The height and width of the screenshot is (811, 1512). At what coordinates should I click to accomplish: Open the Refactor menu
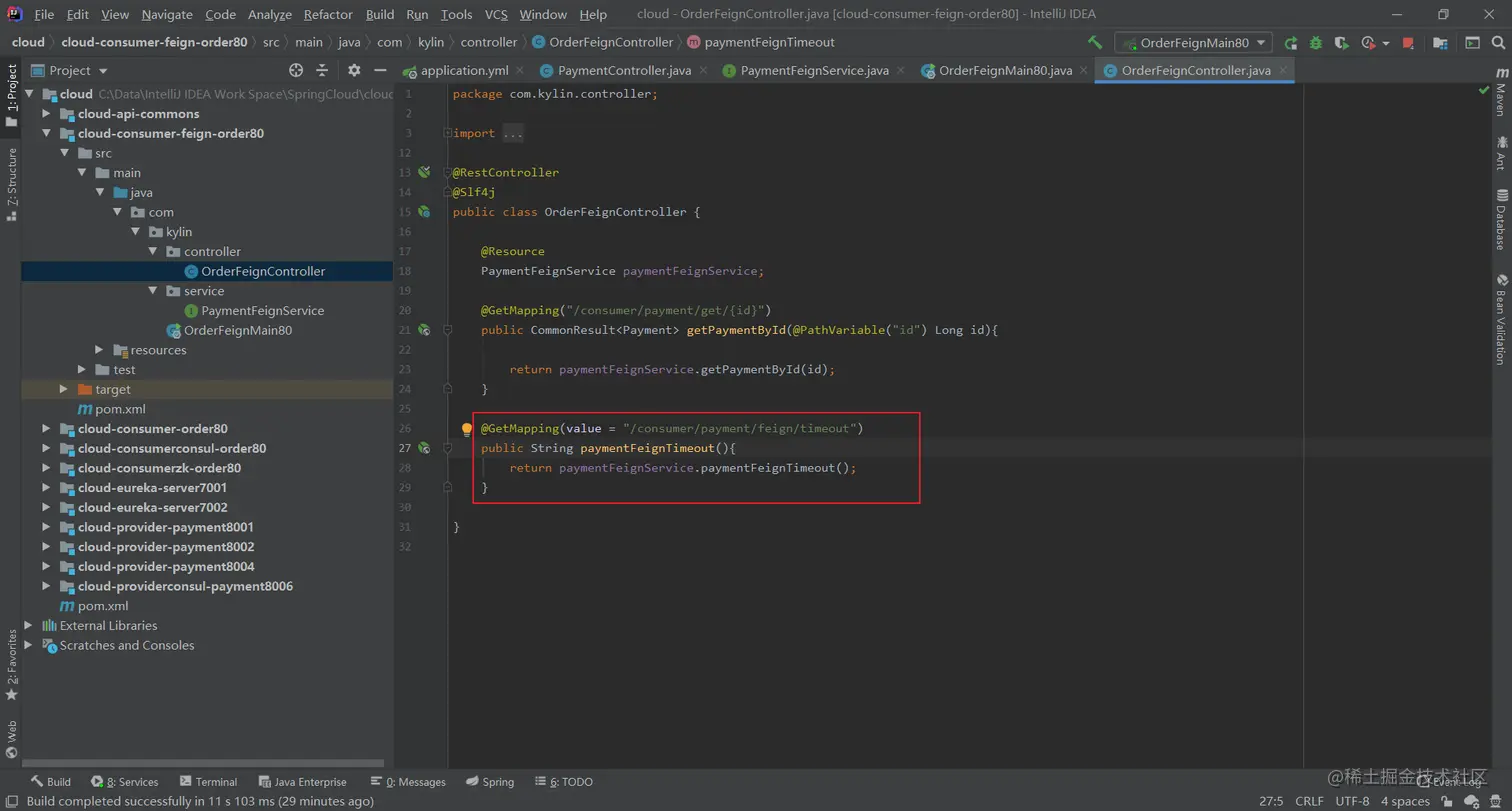tap(328, 14)
